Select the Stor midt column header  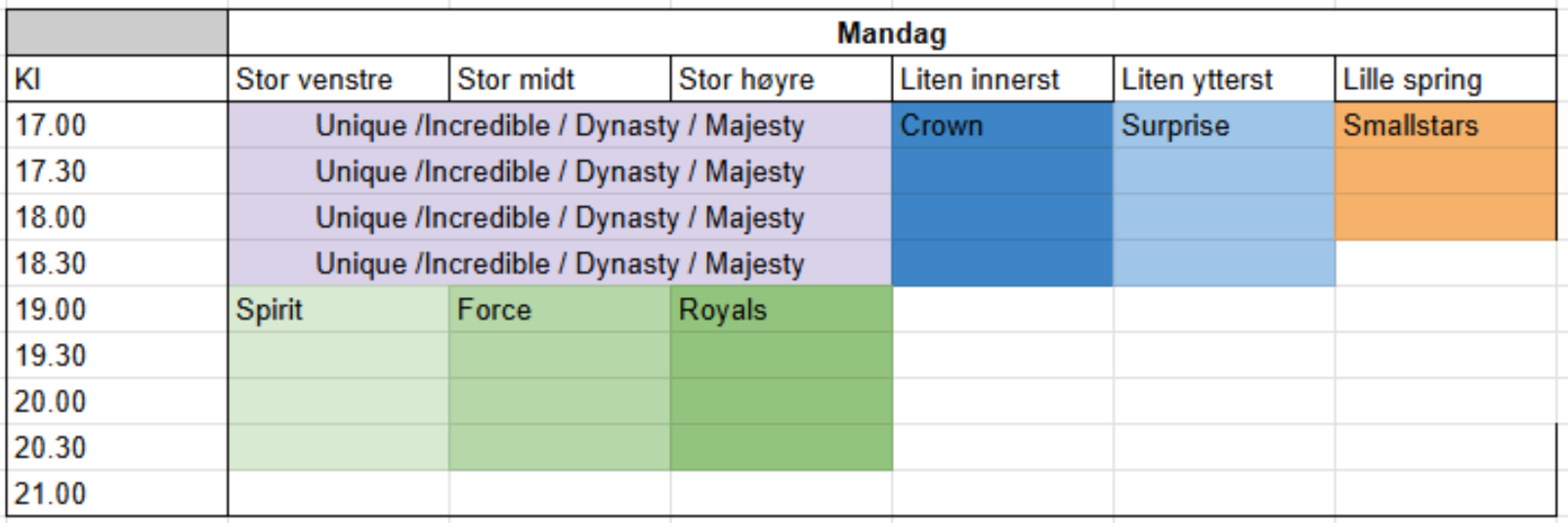pos(560,79)
